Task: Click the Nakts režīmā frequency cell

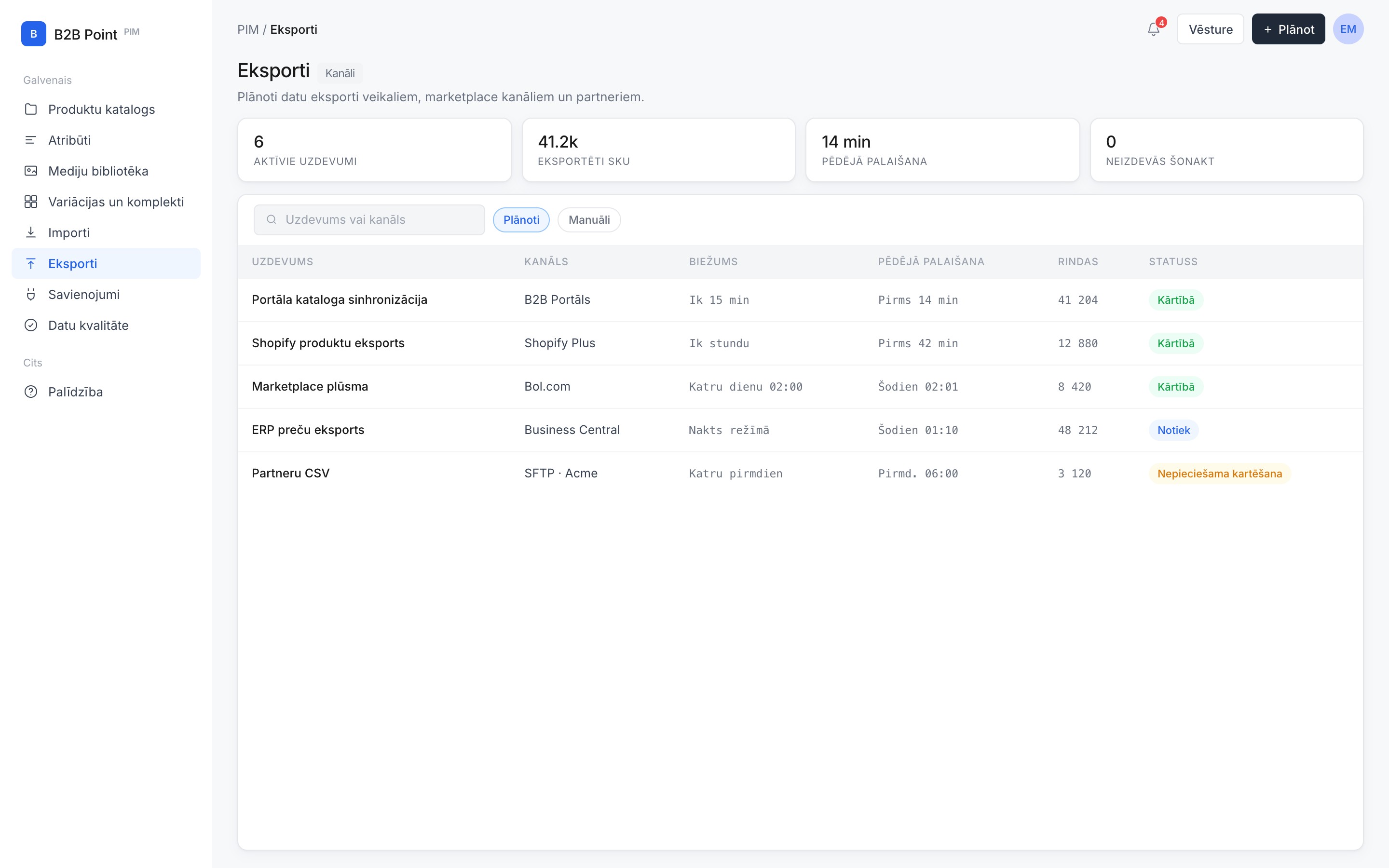Action: pyautogui.click(x=729, y=430)
